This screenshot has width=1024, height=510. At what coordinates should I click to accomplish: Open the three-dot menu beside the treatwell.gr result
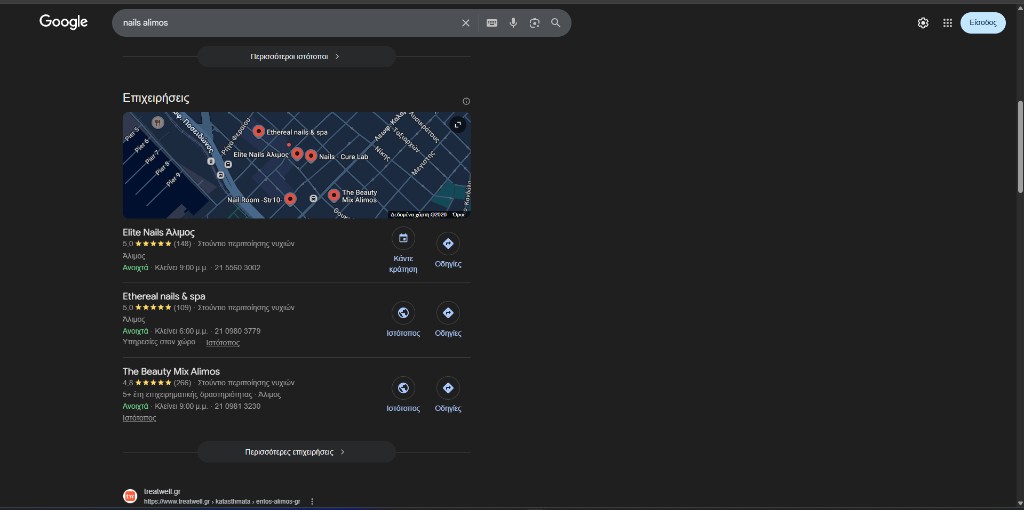point(312,502)
